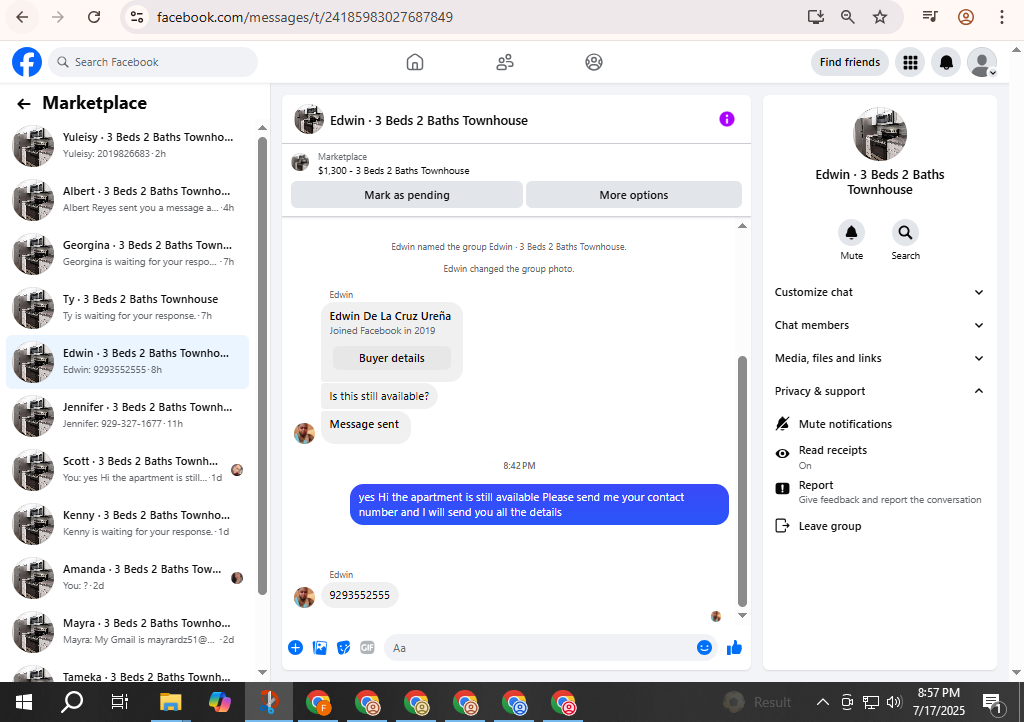
Task: Click Edwin's group photo in details panel
Action: tap(880, 134)
